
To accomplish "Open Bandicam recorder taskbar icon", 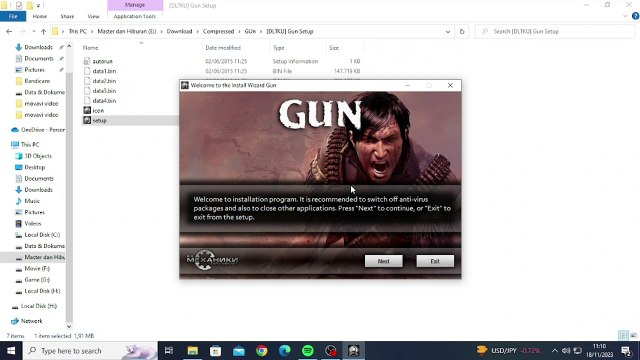I will (x=331, y=351).
